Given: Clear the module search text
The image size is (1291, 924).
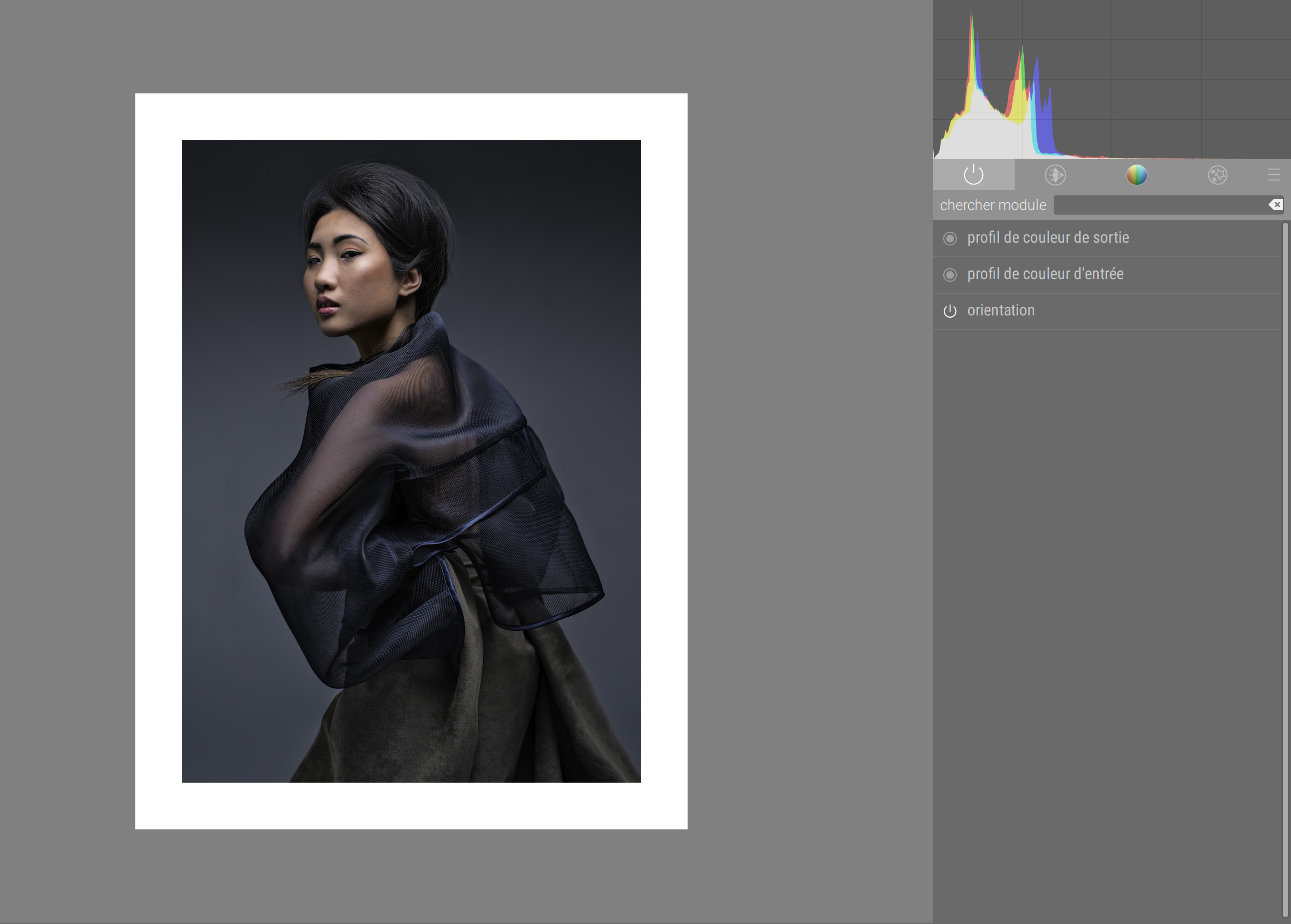Looking at the screenshot, I should [1275, 205].
